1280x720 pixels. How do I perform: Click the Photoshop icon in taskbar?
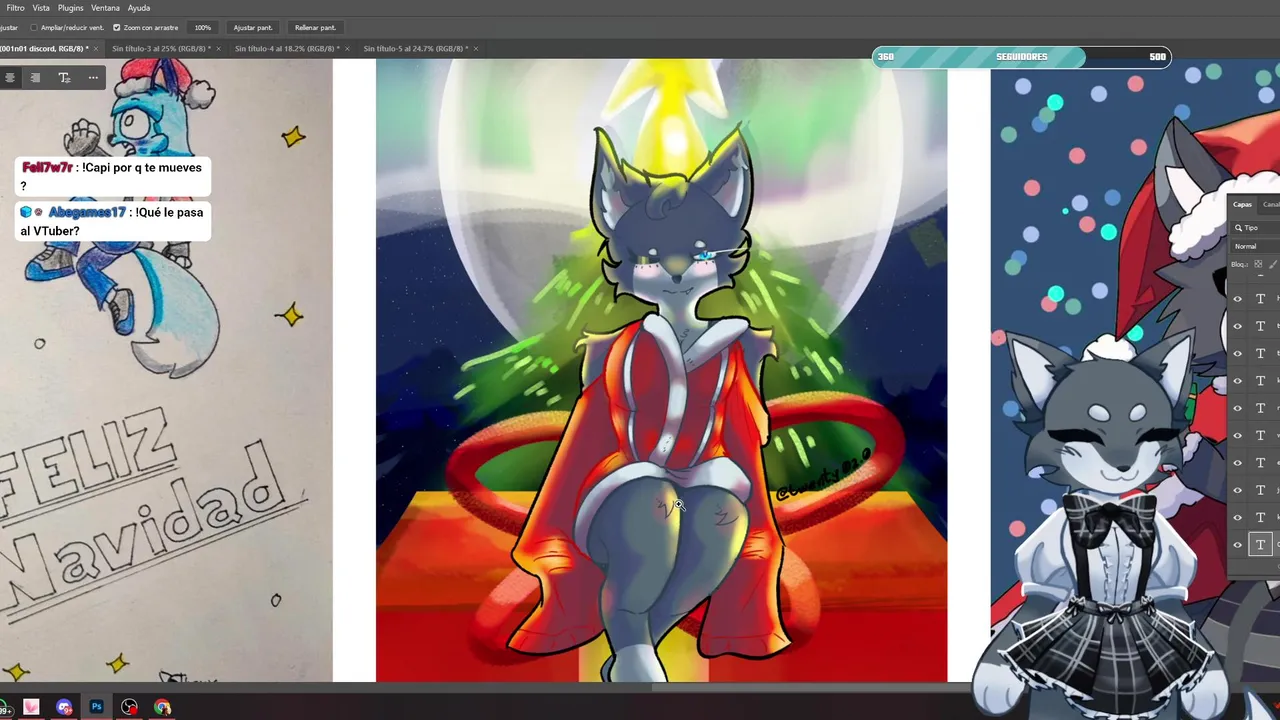point(97,707)
